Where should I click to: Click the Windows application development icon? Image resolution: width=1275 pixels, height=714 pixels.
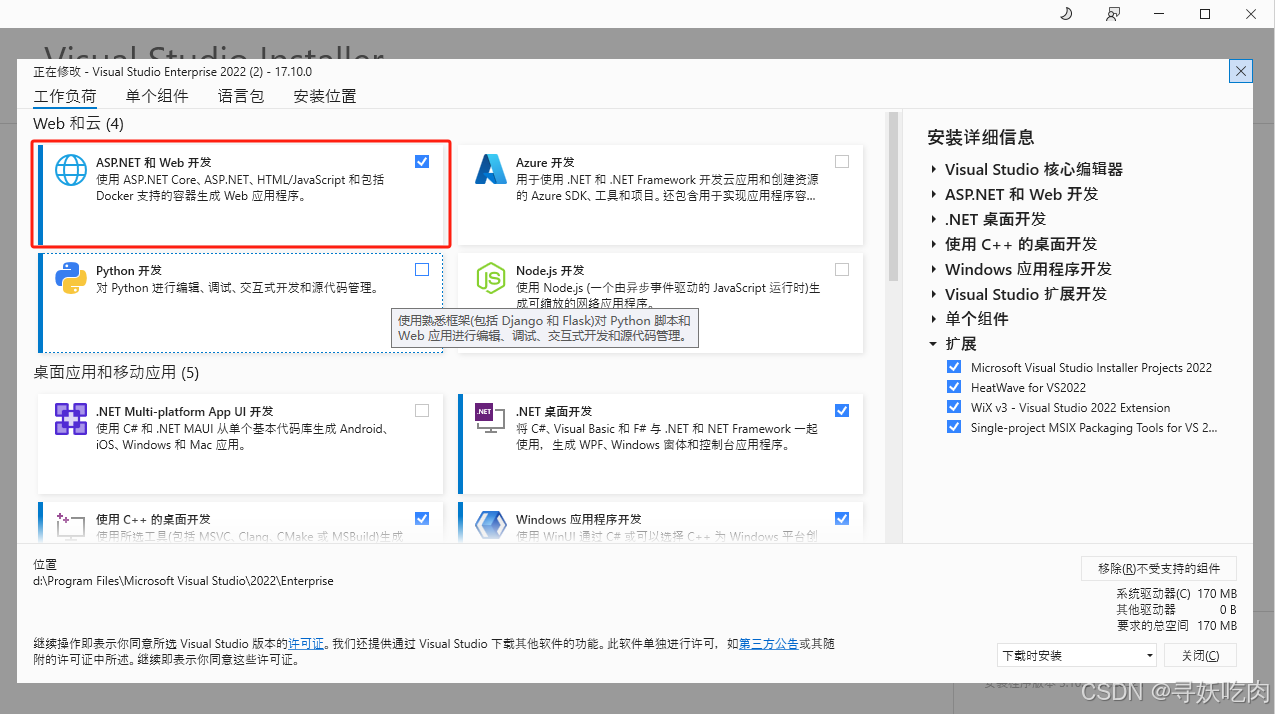tap(491, 526)
